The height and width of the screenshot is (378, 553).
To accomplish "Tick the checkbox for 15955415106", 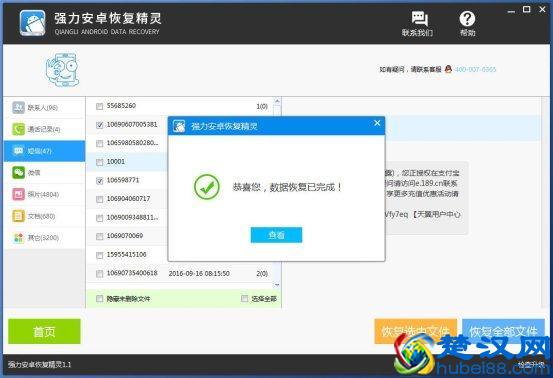I will point(99,255).
